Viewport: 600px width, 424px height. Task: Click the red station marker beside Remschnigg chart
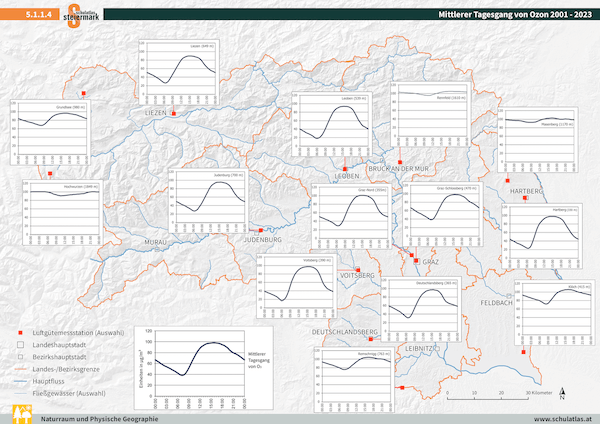[x=402, y=388]
